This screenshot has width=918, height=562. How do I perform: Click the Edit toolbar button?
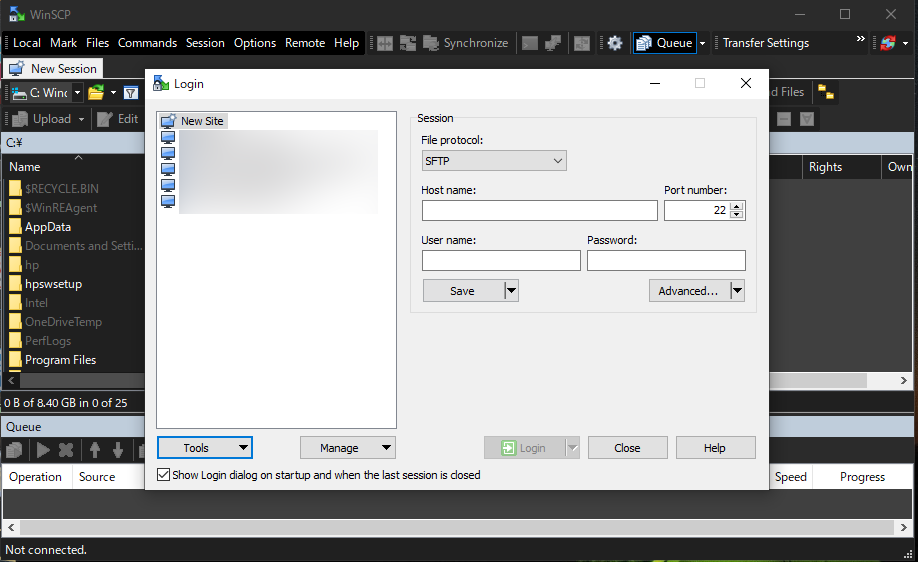coord(118,119)
